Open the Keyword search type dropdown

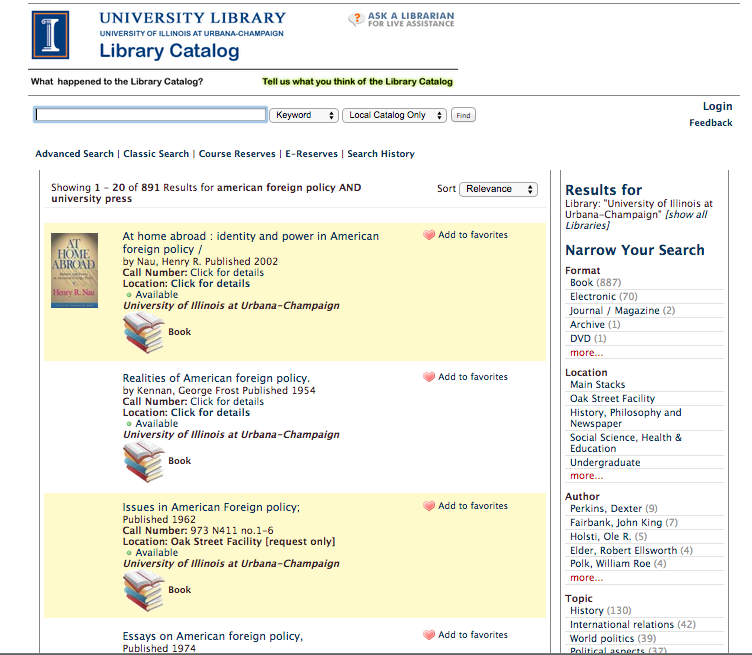[304, 115]
